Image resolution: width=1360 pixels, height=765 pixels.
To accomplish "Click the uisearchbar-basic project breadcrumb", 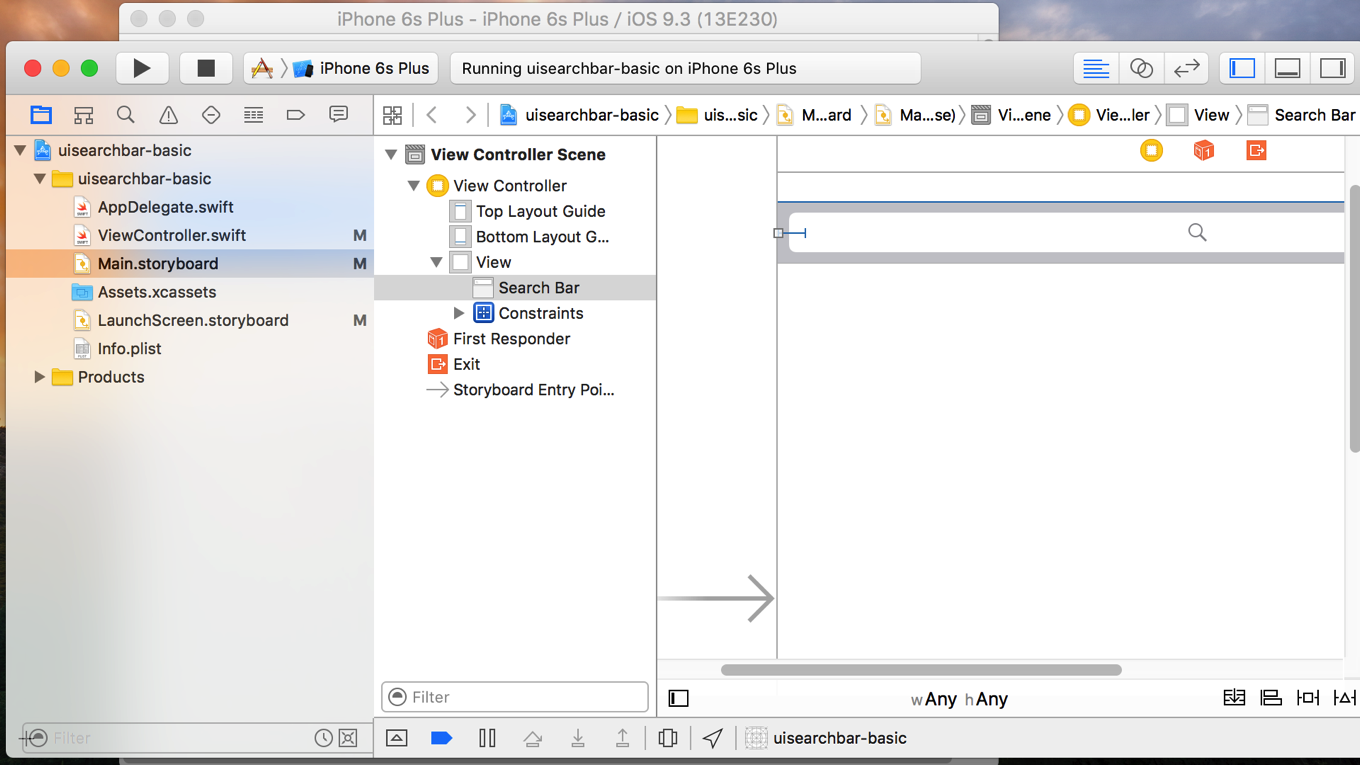I will click(x=579, y=115).
